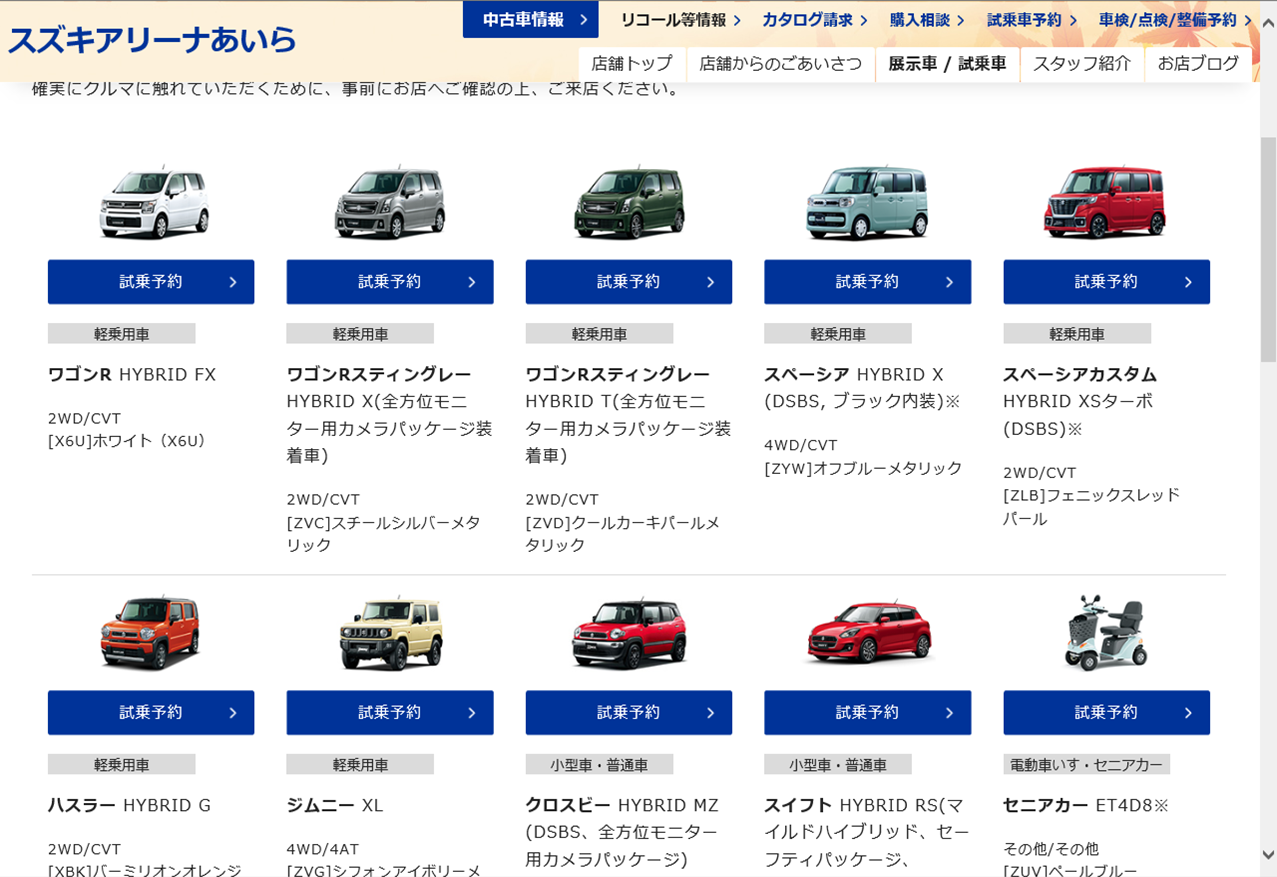Click the khaki green Wagon R Stingray image

pyautogui.click(x=628, y=203)
